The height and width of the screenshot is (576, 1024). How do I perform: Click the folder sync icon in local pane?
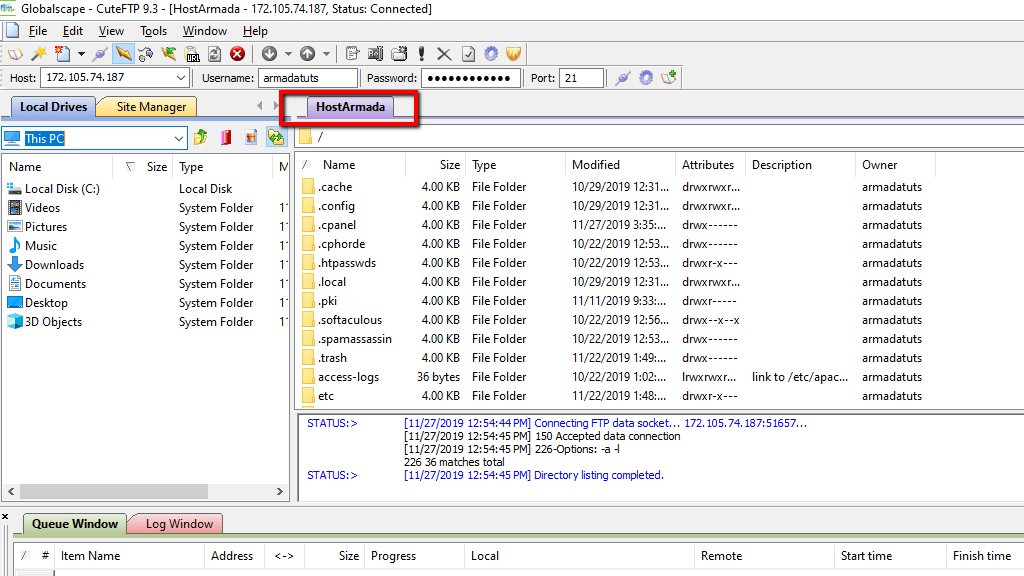tap(276, 137)
